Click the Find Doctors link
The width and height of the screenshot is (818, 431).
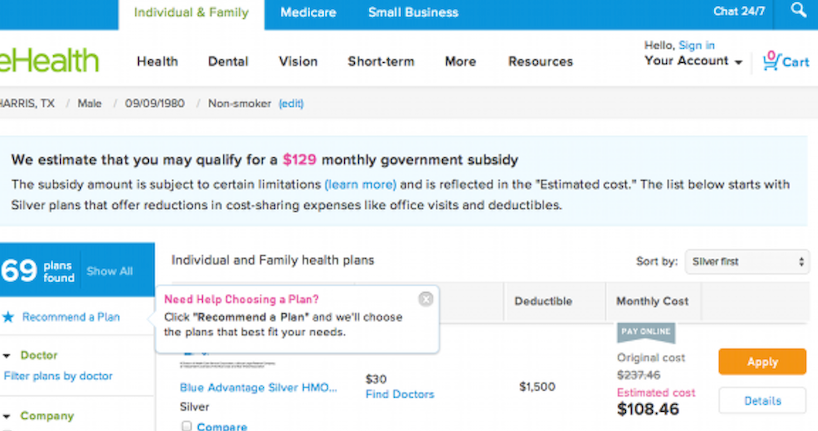[400, 394]
